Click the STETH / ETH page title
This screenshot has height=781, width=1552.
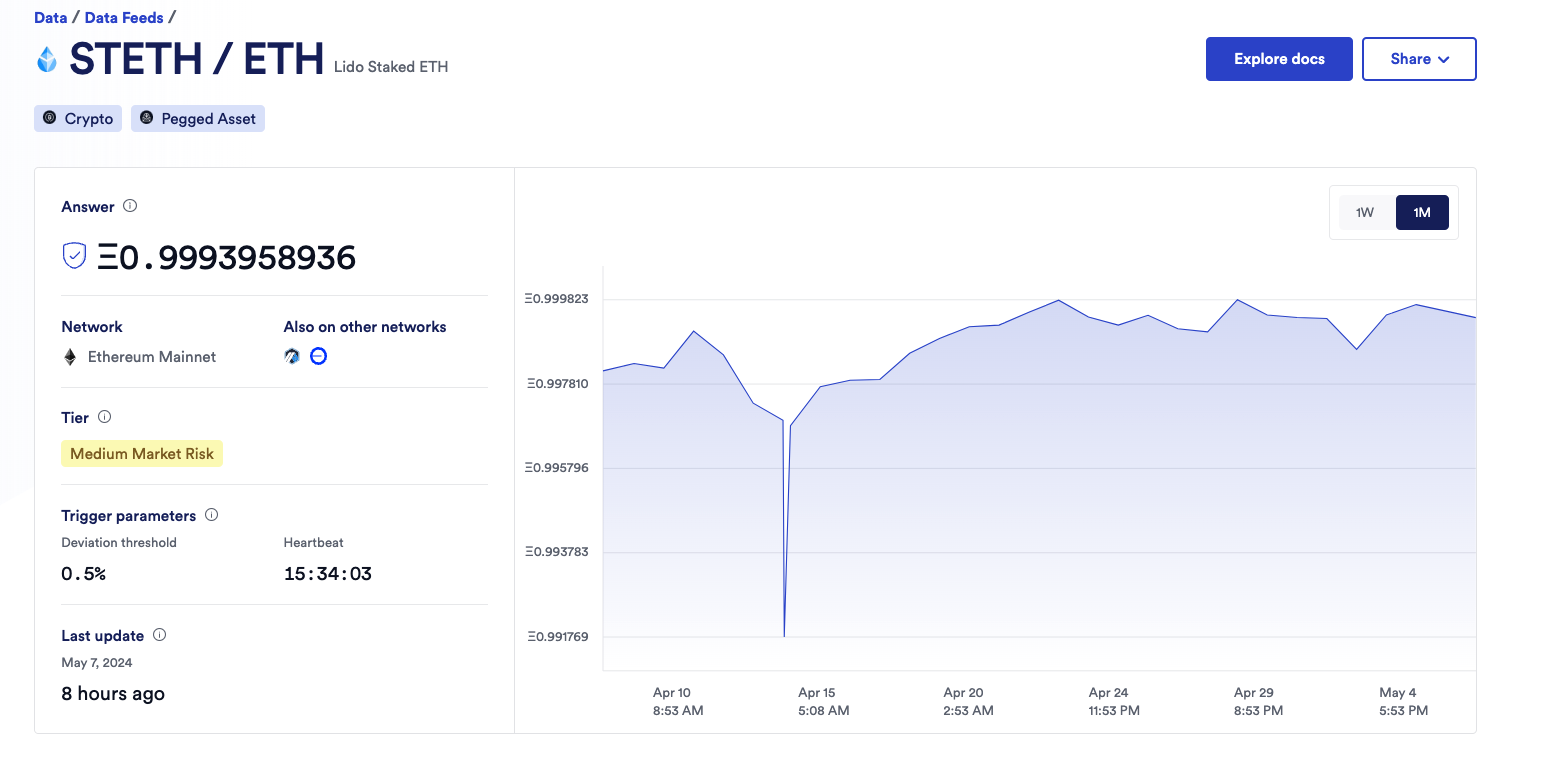click(x=197, y=60)
